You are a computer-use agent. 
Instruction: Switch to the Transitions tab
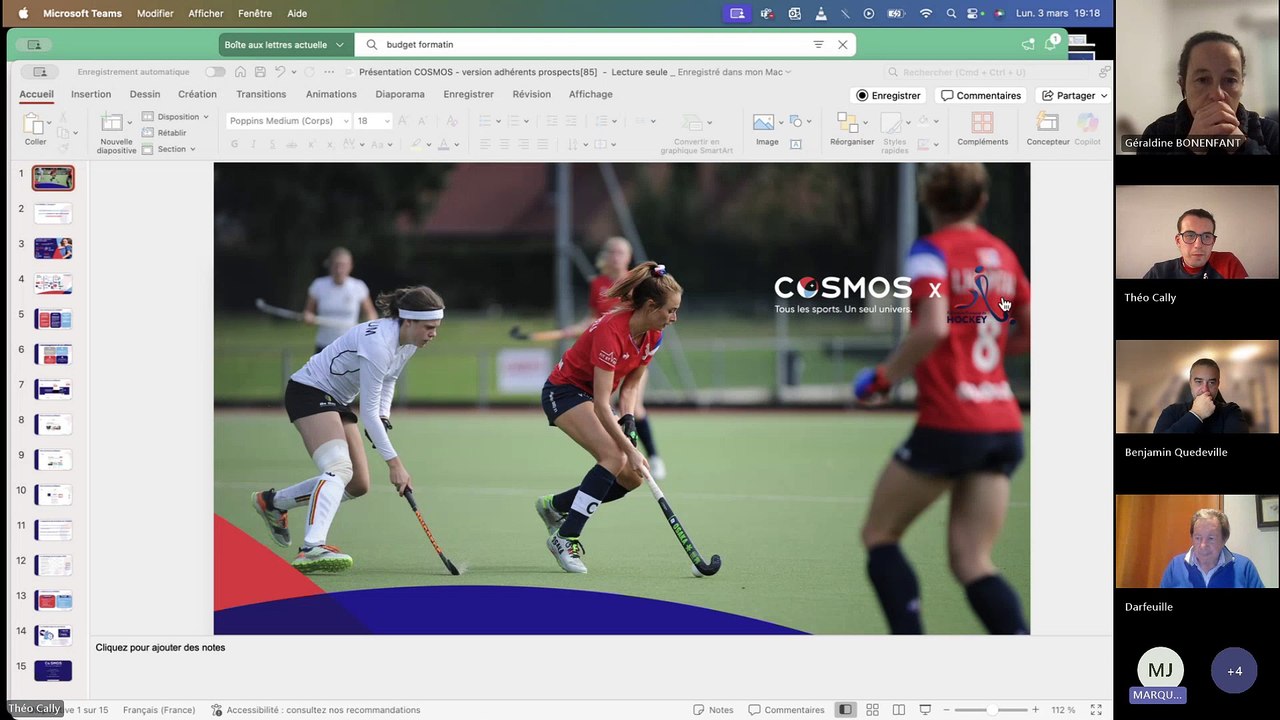(x=261, y=94)
